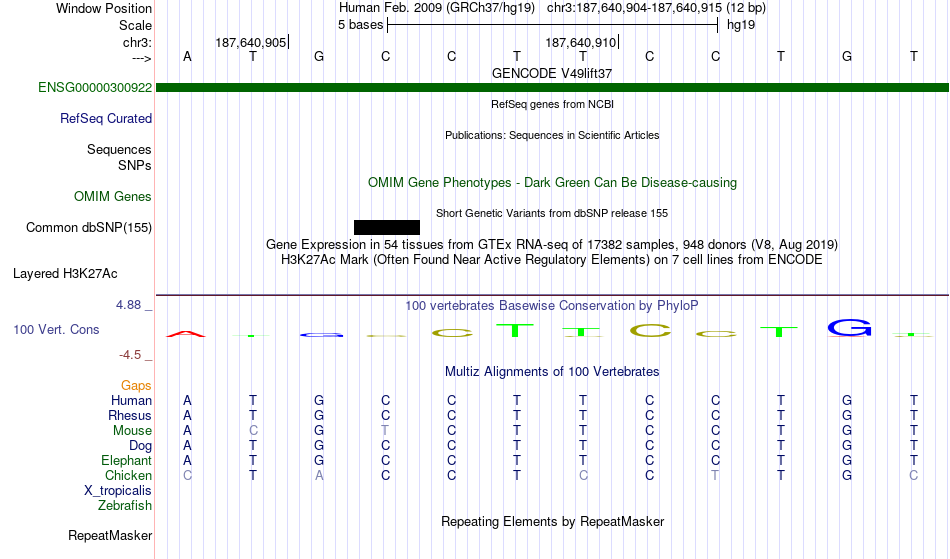
Task: Click Multiz Alignments of 100 Vertebrates title
Action: tap(552, 372)
